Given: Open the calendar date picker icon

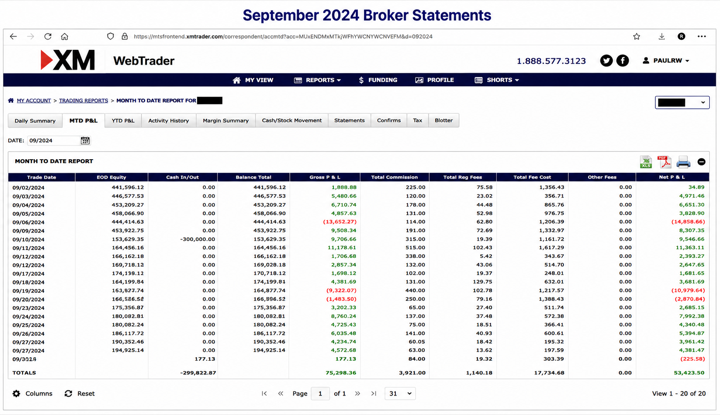Looking at the screenshot, I should pos(85,140).
